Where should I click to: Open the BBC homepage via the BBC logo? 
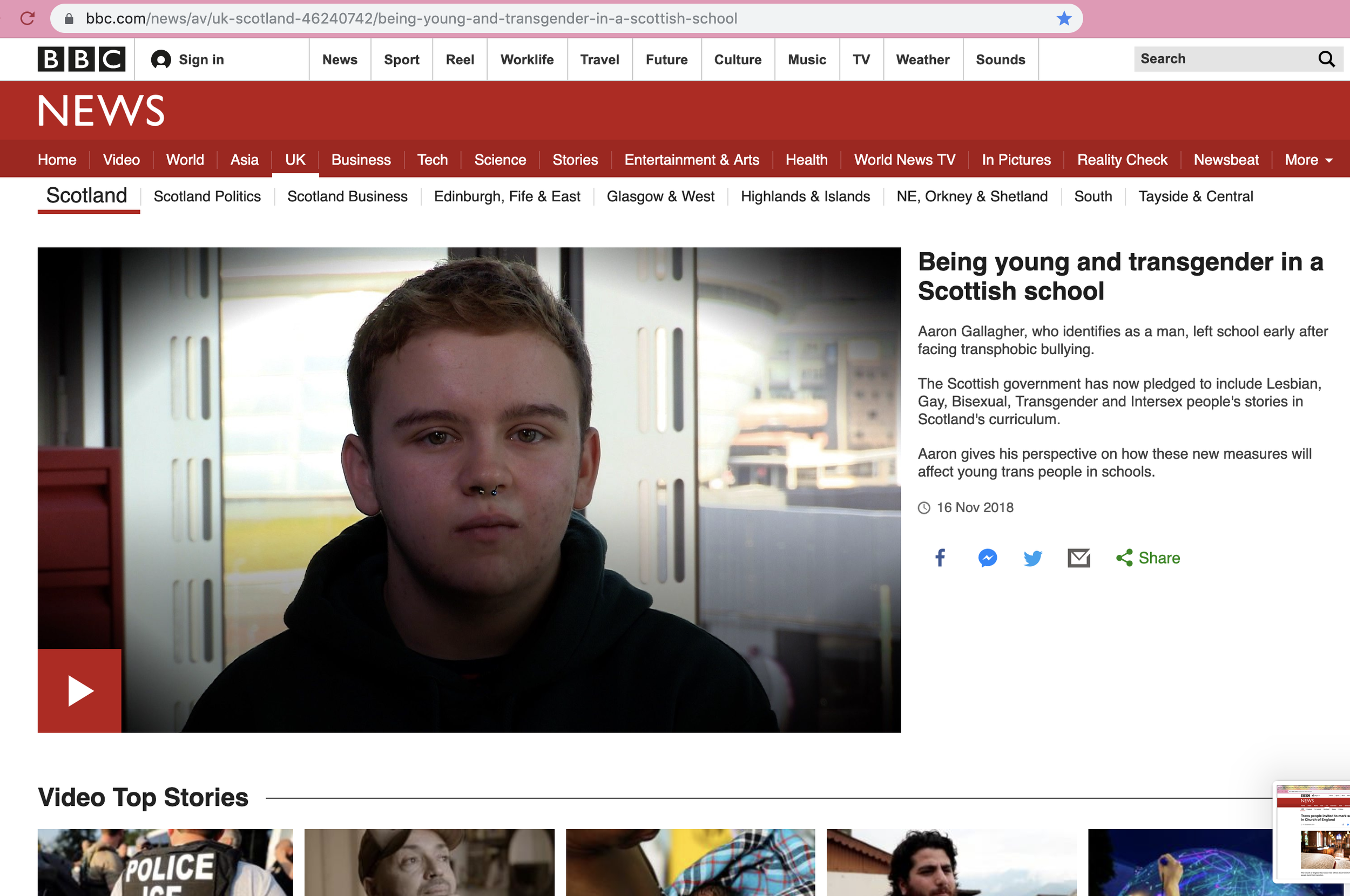(82, 59)
